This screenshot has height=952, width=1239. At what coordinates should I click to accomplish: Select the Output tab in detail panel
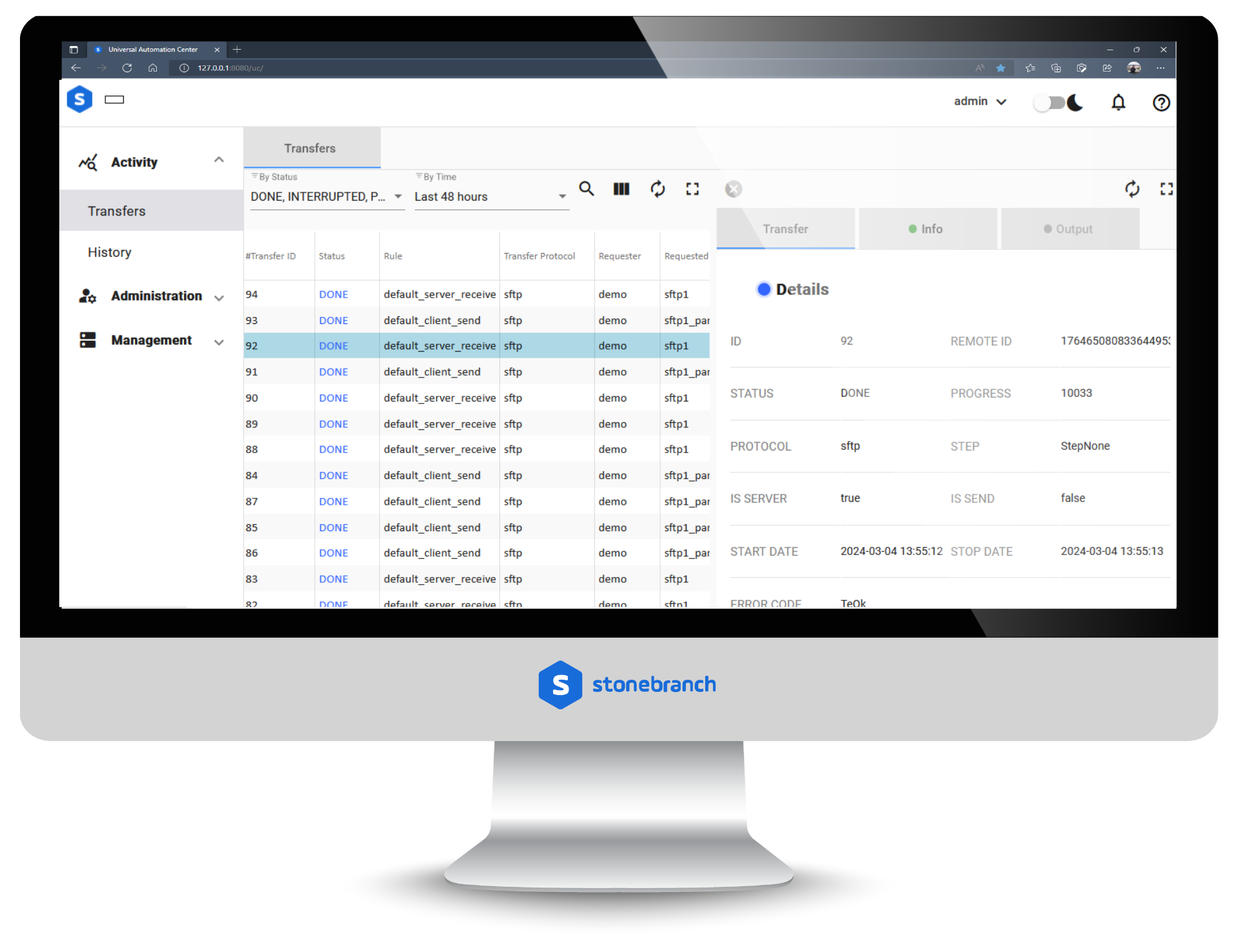[1070, 228]
